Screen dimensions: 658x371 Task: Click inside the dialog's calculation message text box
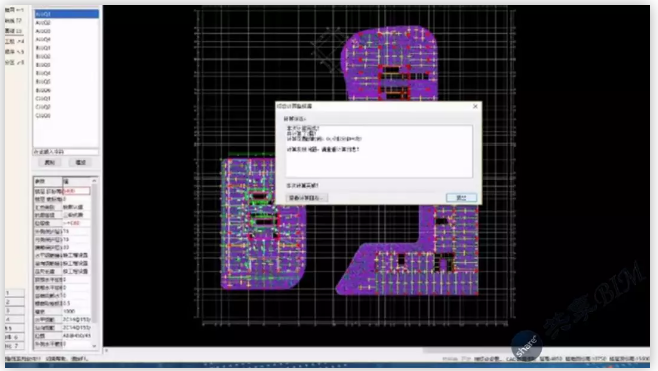(x=379, y=151)
